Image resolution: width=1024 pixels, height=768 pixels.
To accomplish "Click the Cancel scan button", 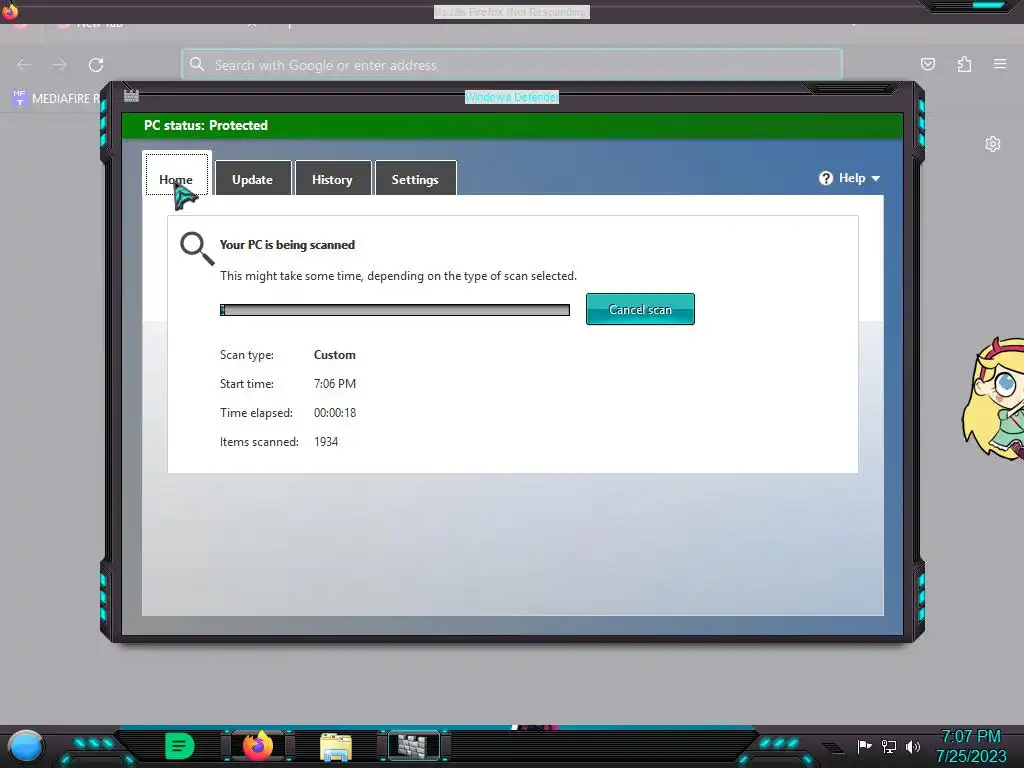I will click(x=640, y=309).
